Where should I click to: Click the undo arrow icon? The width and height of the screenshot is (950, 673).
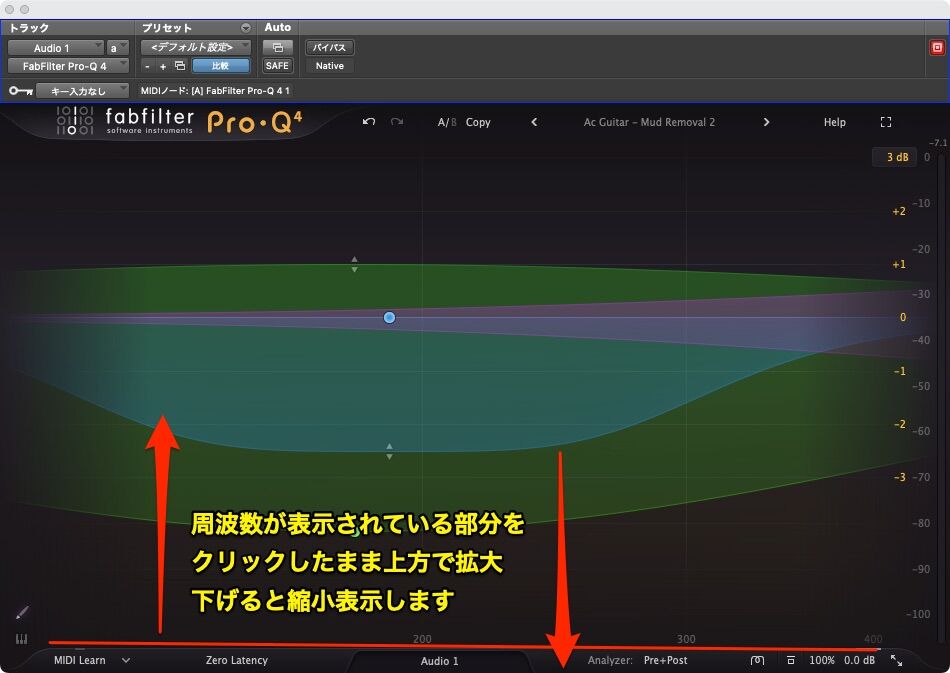[x=368, y=122]
